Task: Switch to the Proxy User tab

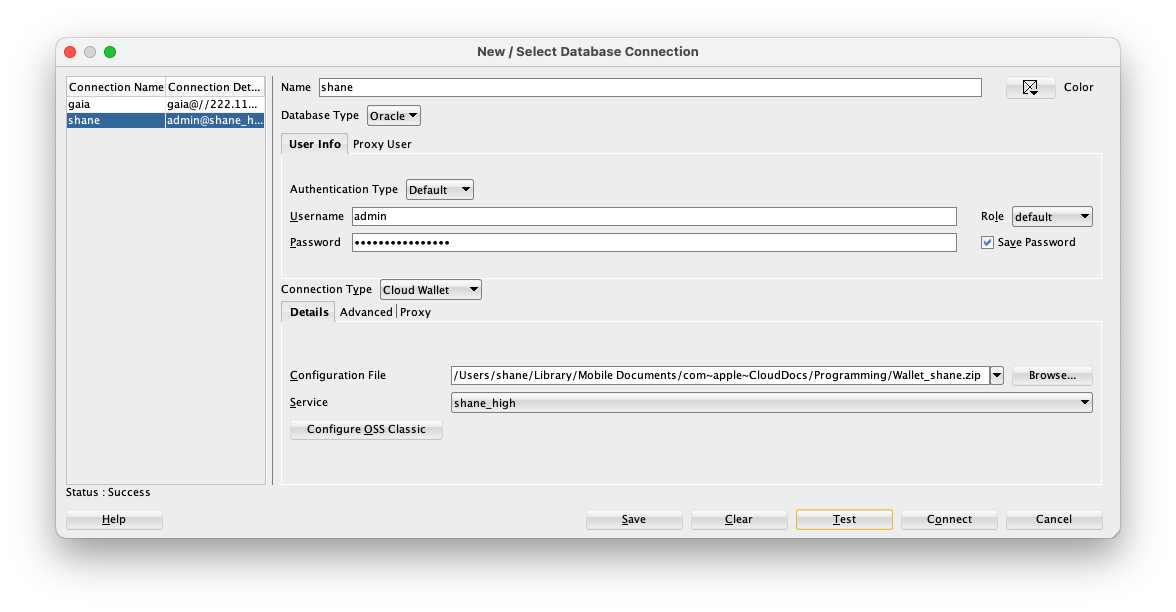Action: click(382, 144)
